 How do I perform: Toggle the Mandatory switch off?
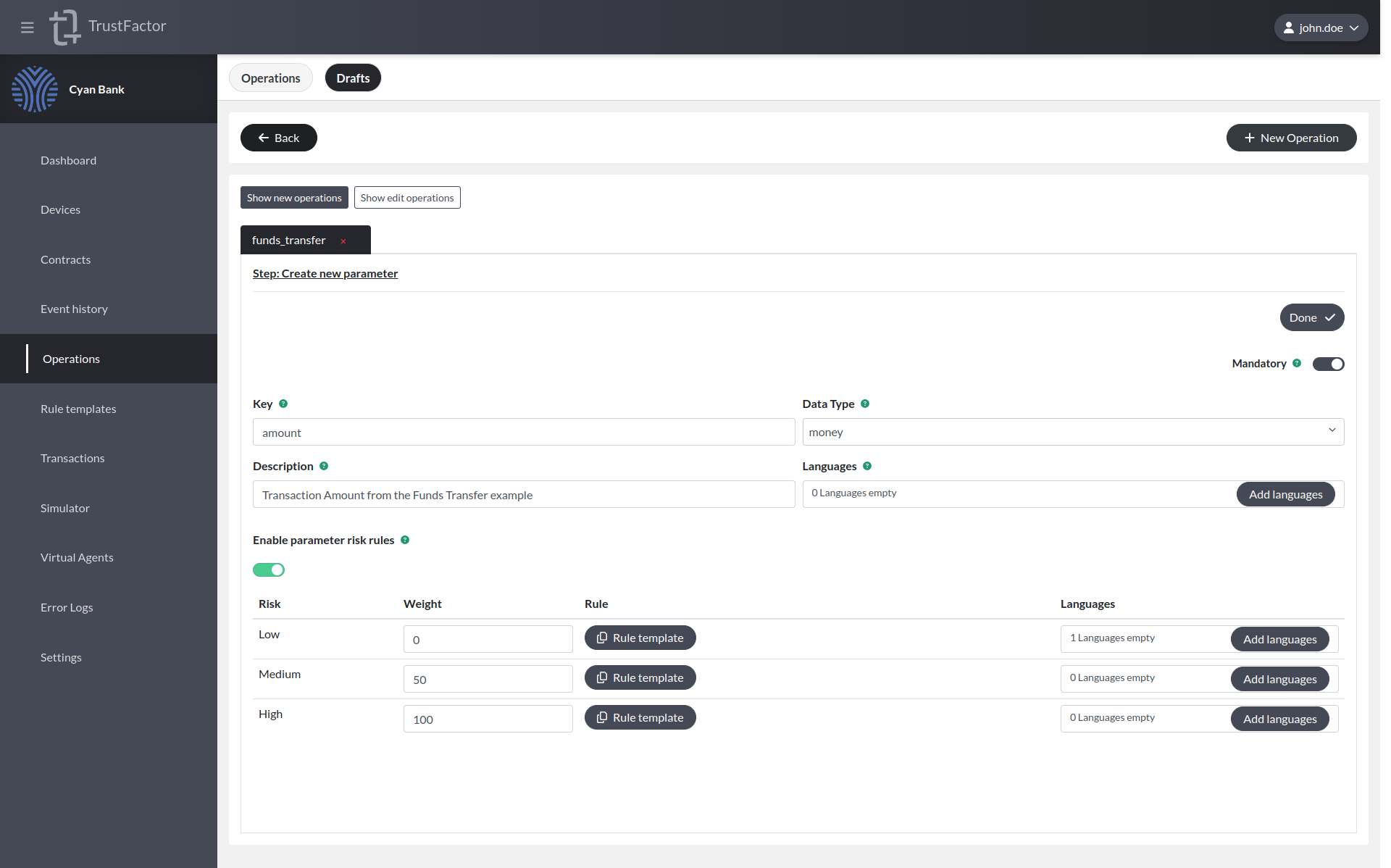tap(1328, 364)
